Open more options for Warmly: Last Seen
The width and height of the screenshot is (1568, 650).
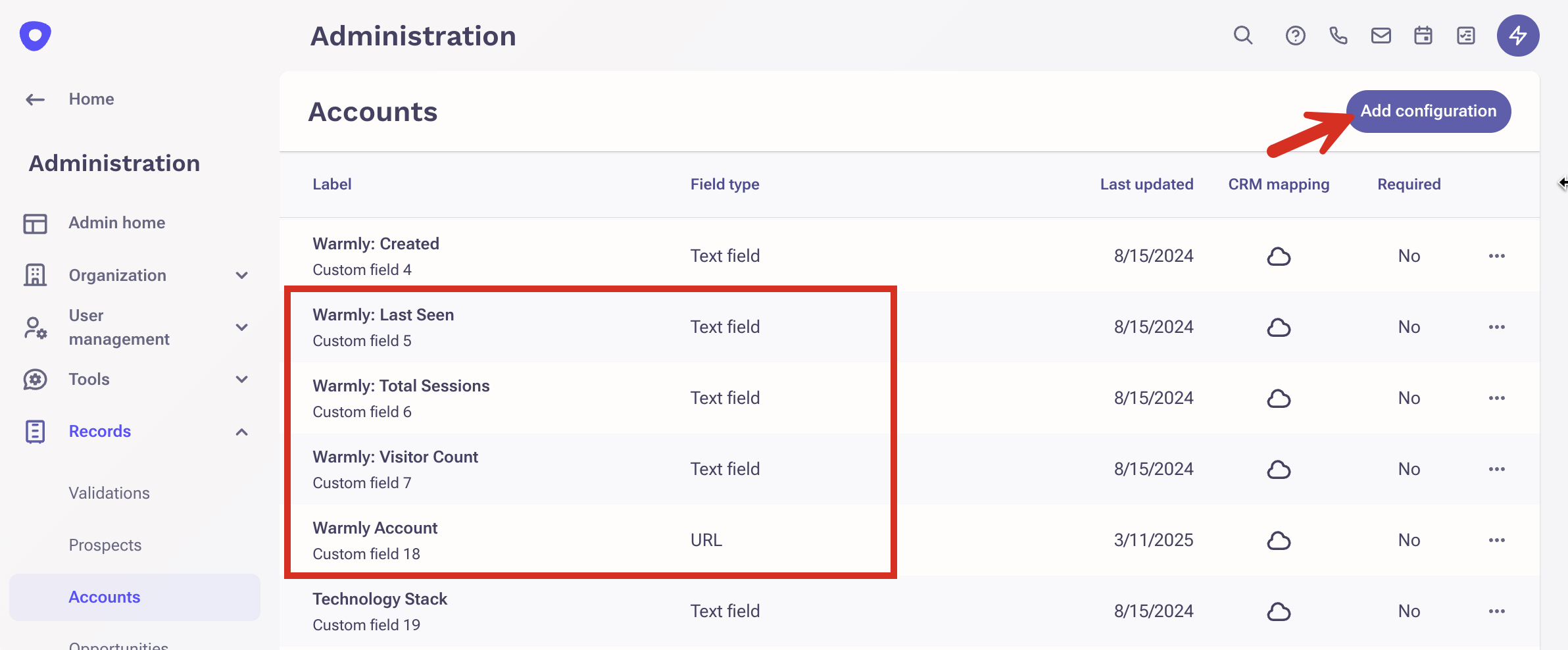[x=1496, y=327]
